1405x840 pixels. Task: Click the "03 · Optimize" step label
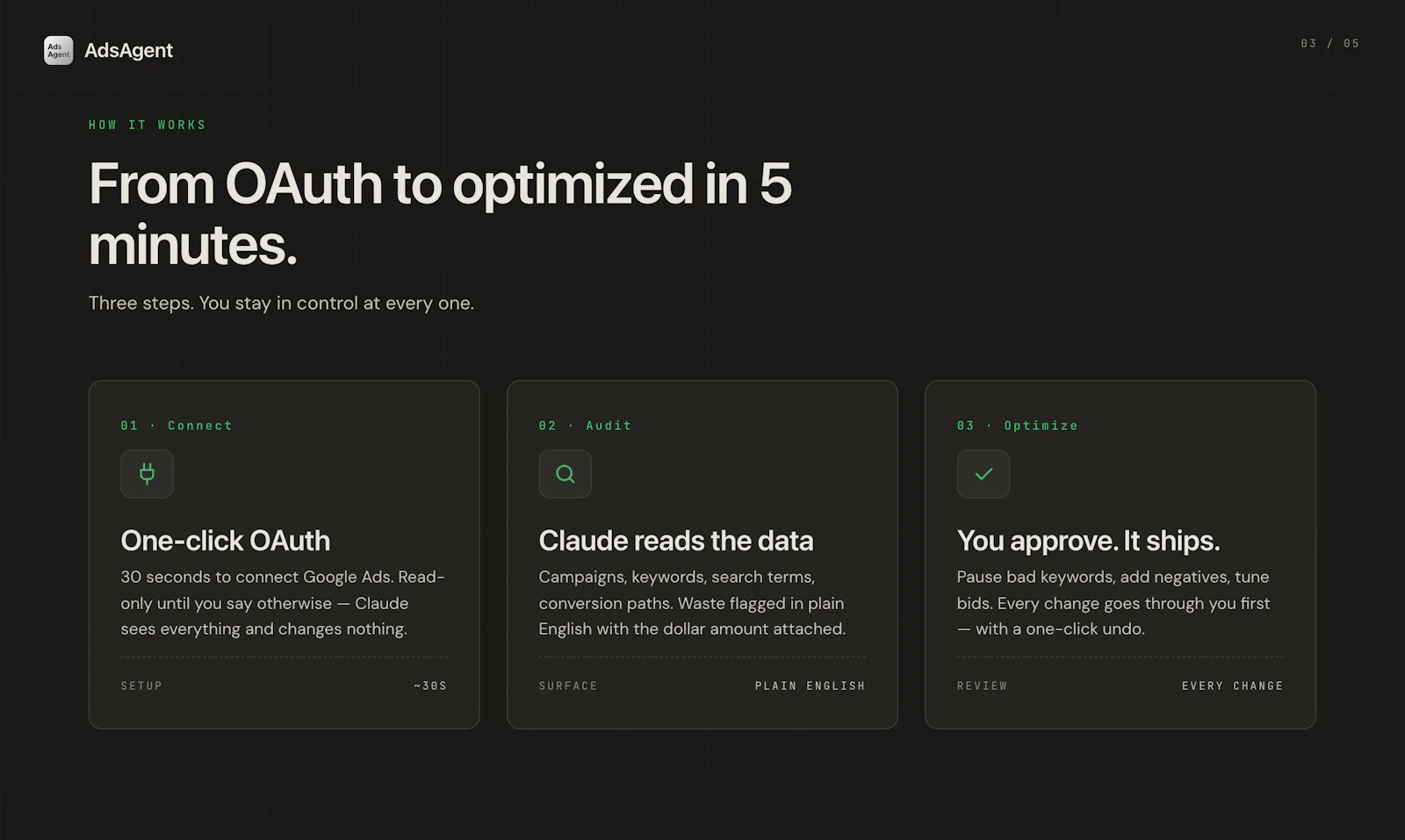click(1016, 426)
